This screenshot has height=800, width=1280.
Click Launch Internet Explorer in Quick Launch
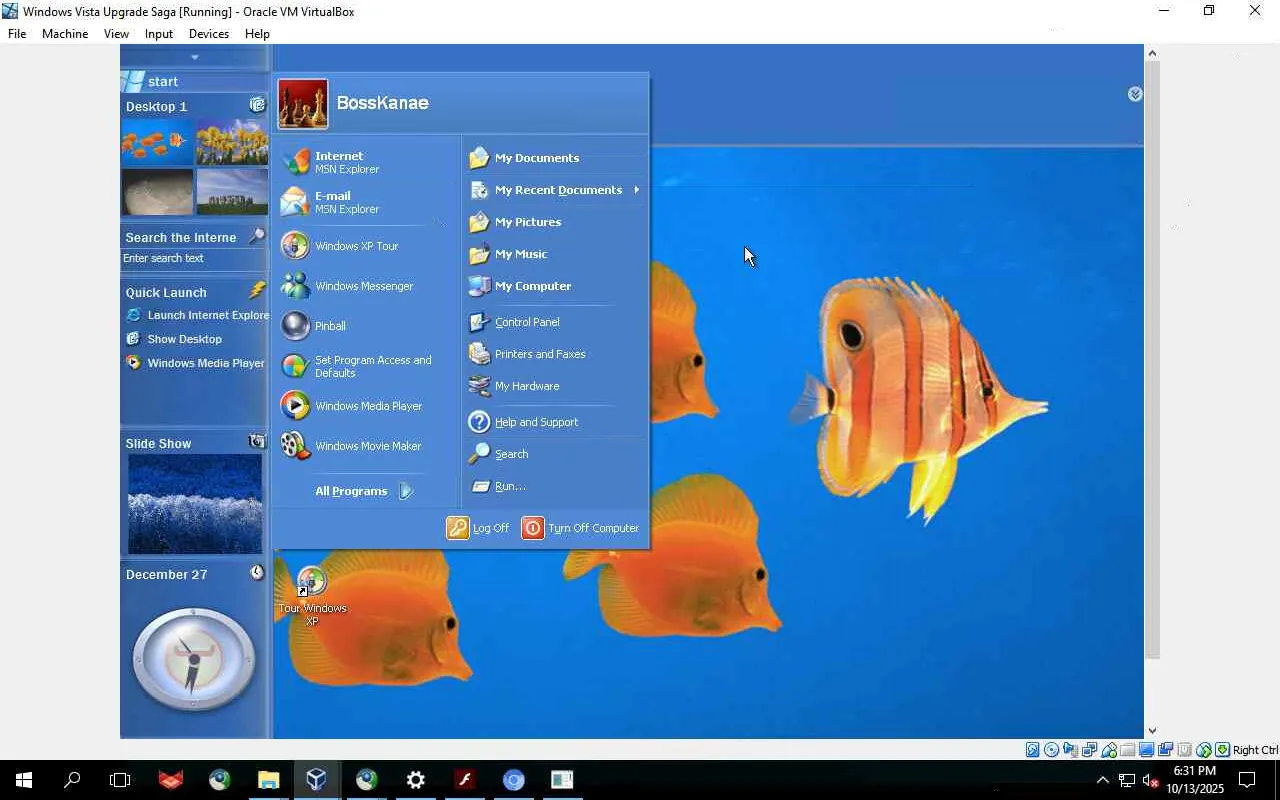[x=198, y=315]
